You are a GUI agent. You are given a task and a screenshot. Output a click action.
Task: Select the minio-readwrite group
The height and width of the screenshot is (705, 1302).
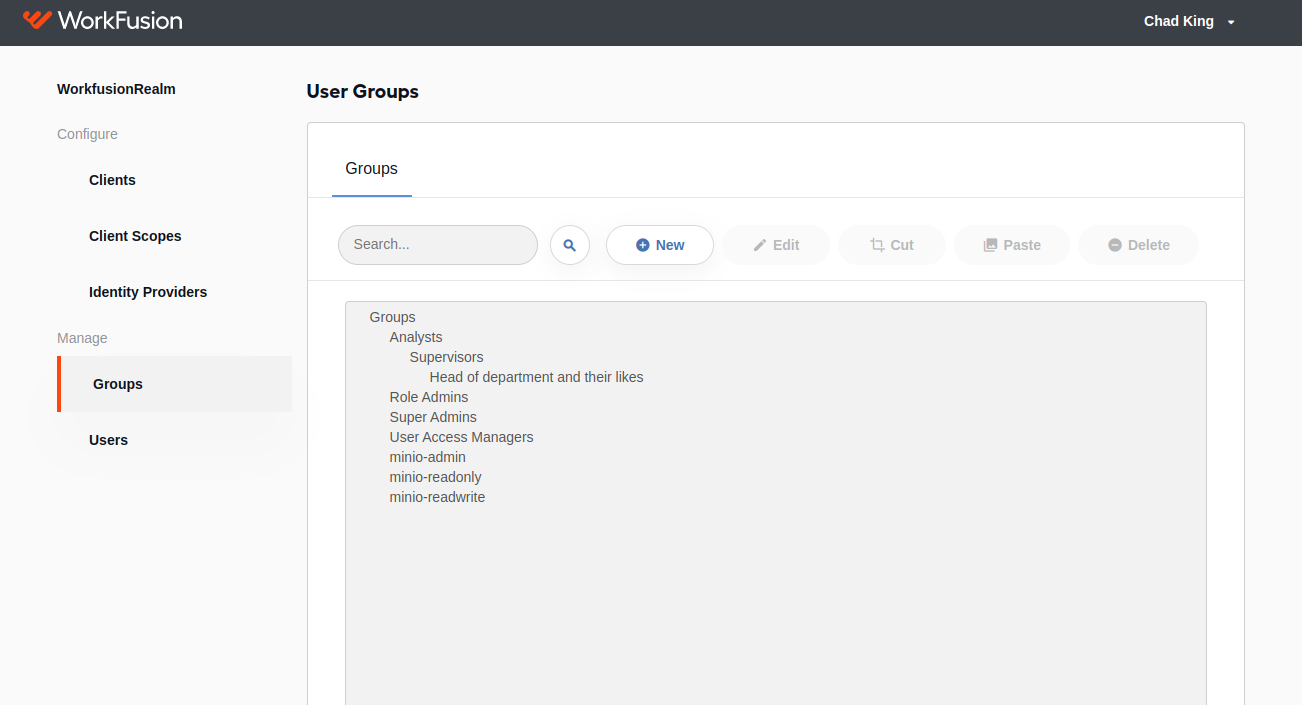(437, 497)
